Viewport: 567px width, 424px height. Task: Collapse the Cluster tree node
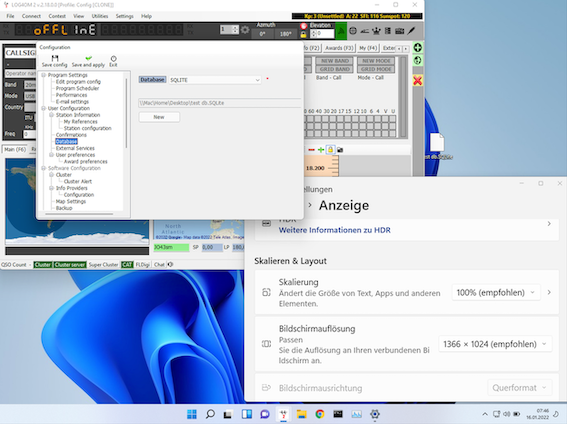point(51,175)
